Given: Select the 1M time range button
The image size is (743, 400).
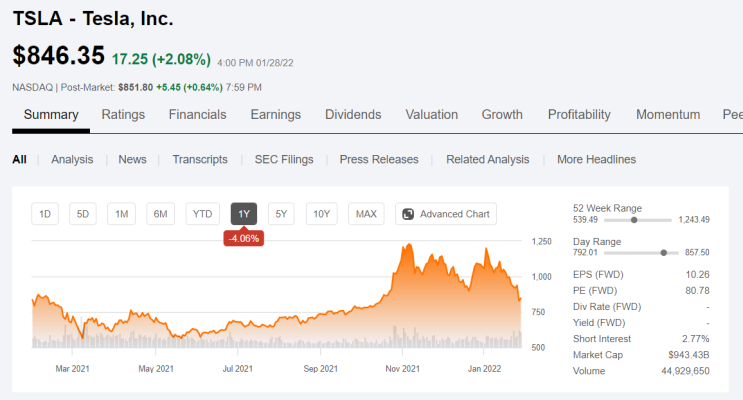Looking at the screenshot, I should click(x=121, y=214).
